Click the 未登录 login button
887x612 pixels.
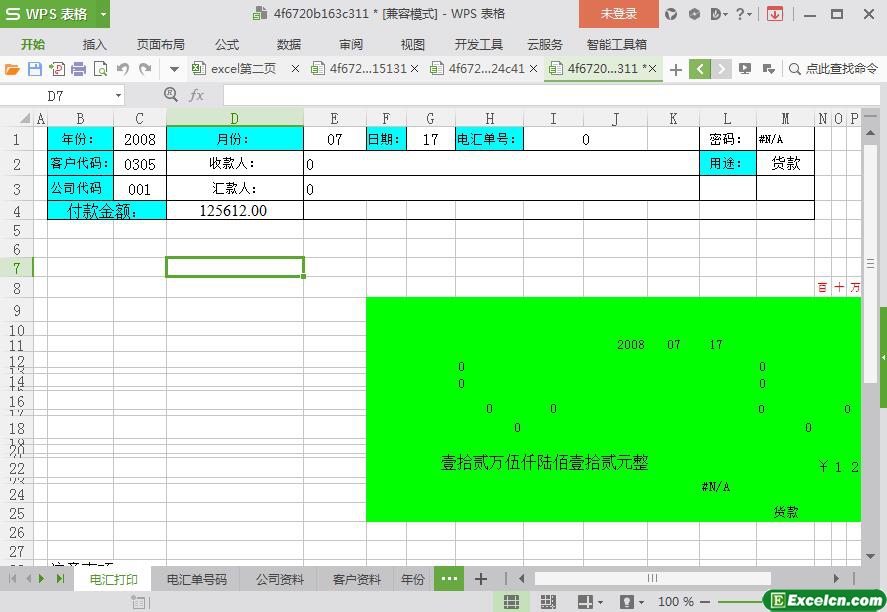coord(618,14)
